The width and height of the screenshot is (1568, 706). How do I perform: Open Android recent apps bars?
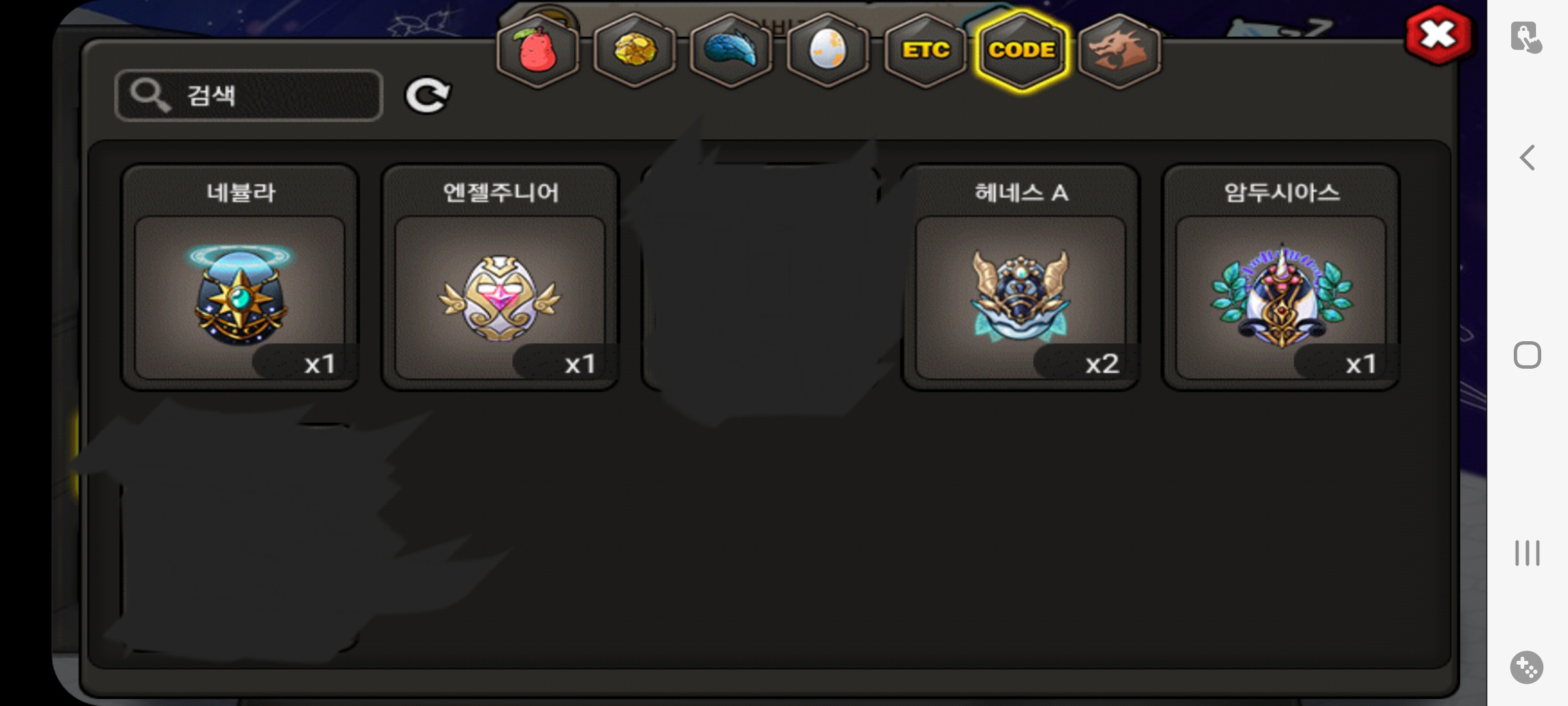click(1527, 553)
